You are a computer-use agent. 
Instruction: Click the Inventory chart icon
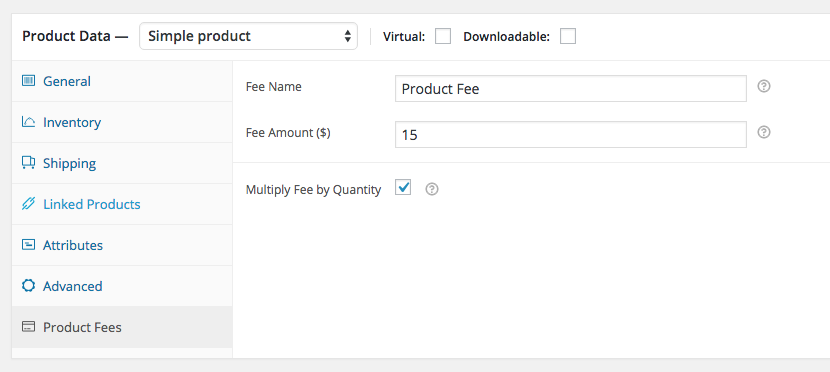[28, 122]
